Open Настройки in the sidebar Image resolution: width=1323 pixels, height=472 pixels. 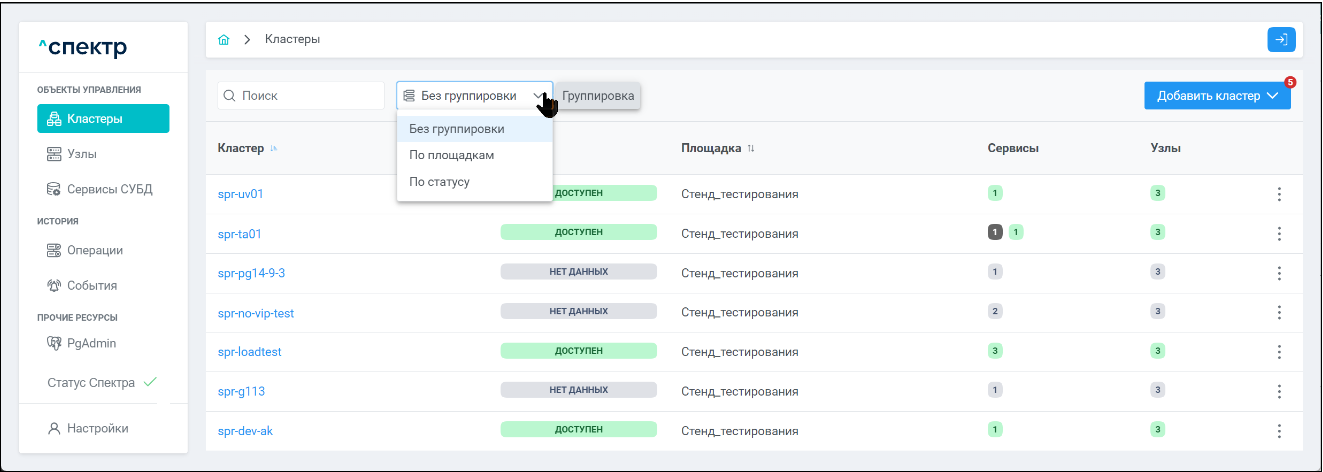pyautogui.click(x=97, y=428)
